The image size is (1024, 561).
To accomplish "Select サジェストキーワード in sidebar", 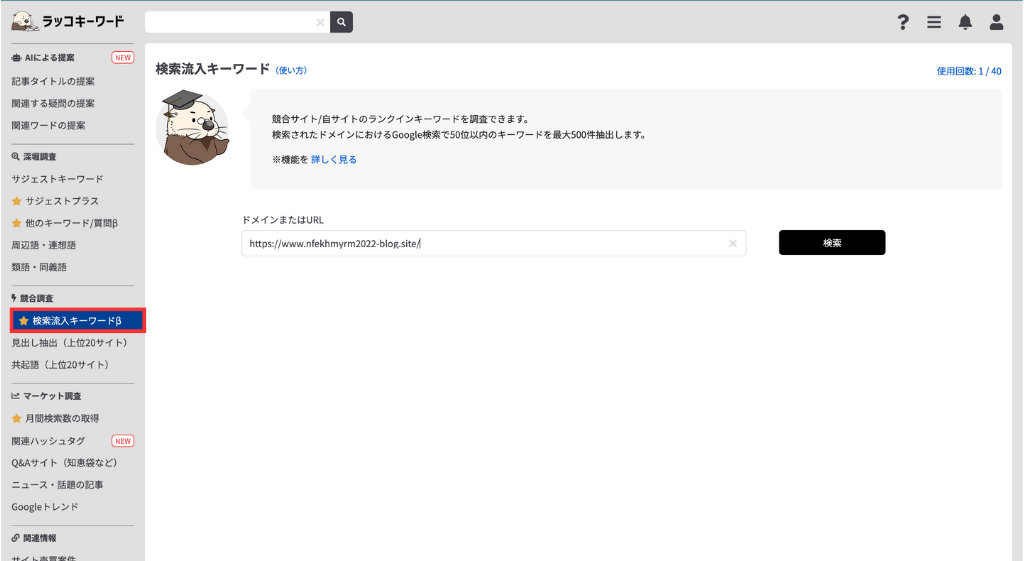I will click(x=57, y=179).
